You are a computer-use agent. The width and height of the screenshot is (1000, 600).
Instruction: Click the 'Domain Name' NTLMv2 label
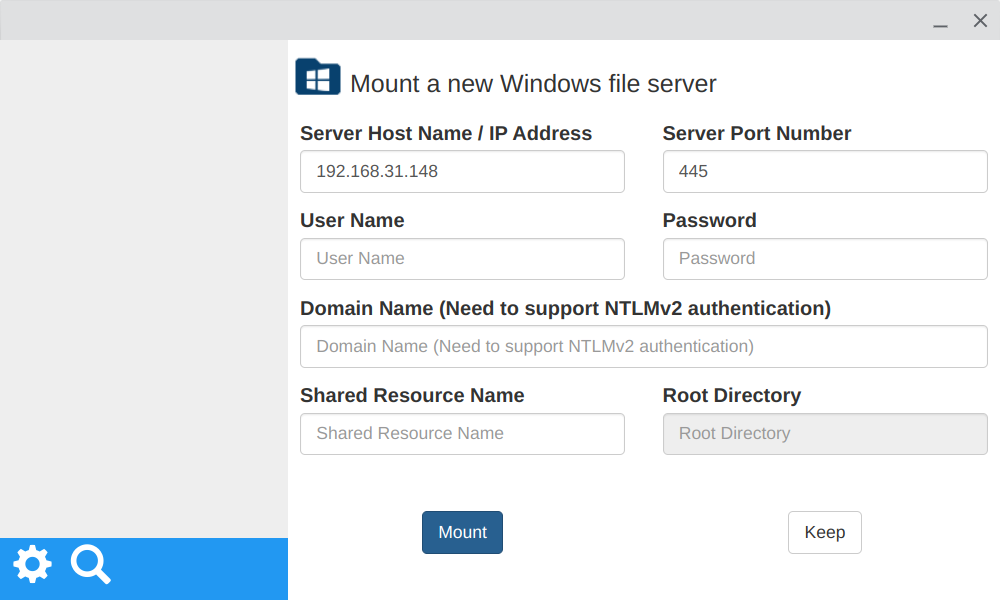(566, 309)
